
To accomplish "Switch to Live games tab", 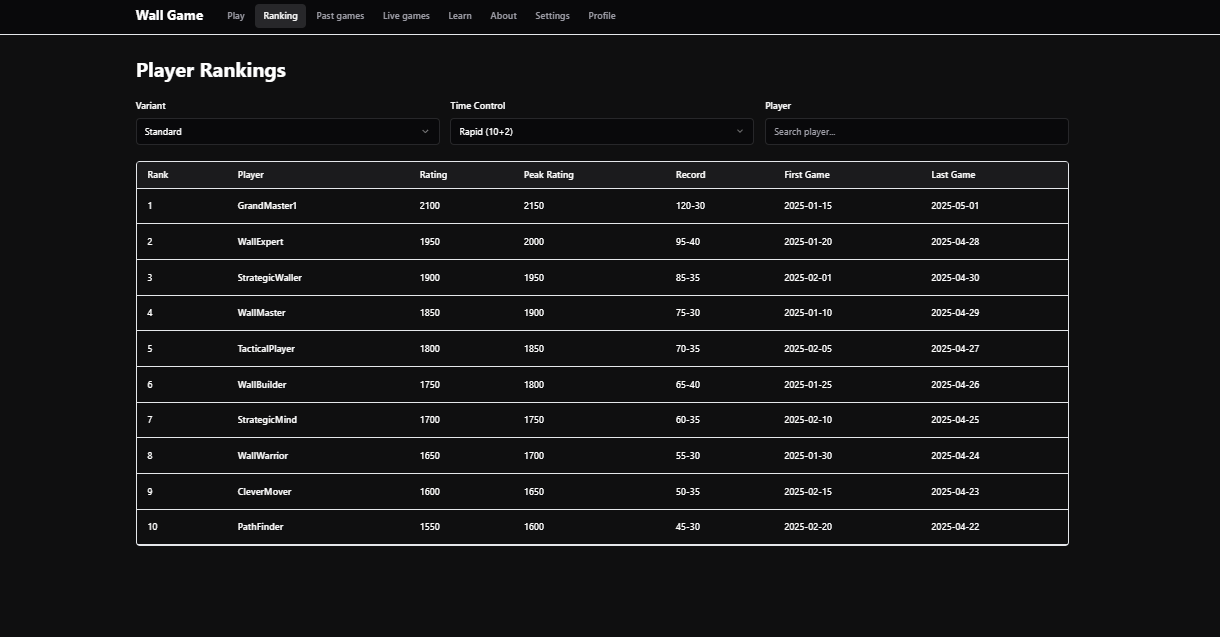I will pyautogui.click(x=406, y=16).
